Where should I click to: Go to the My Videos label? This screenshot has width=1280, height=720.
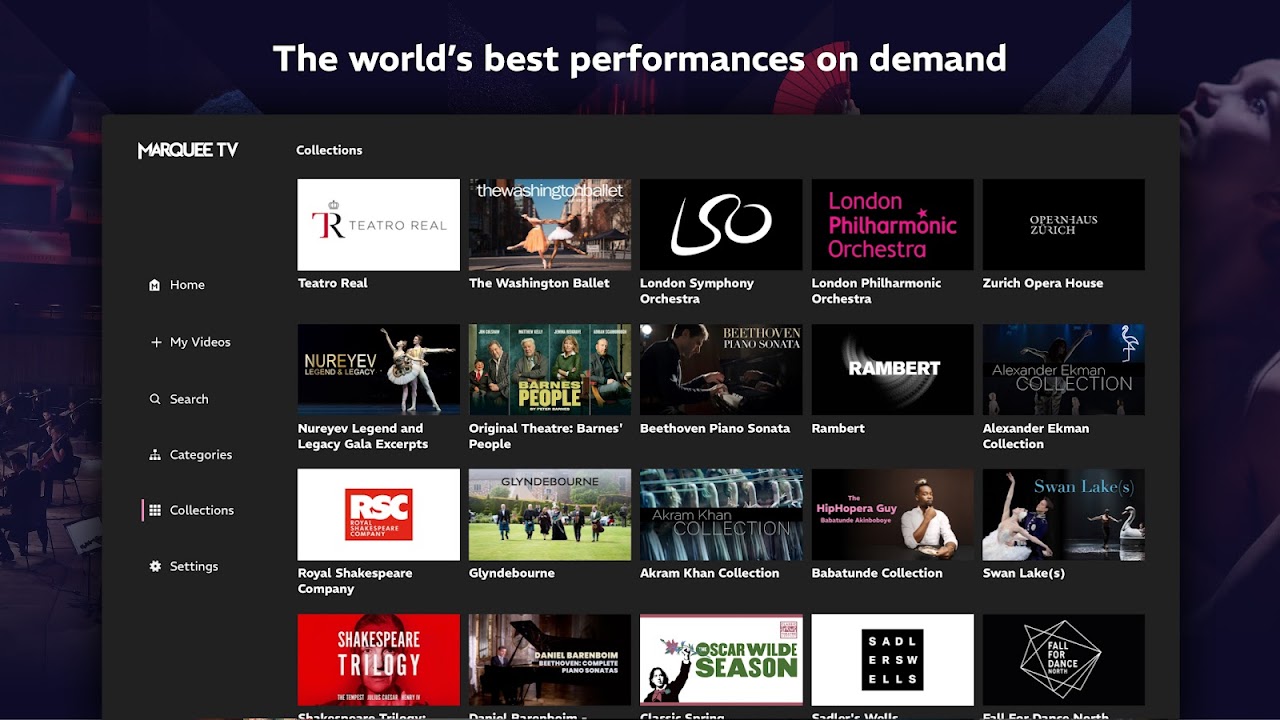tap(200, 342)
